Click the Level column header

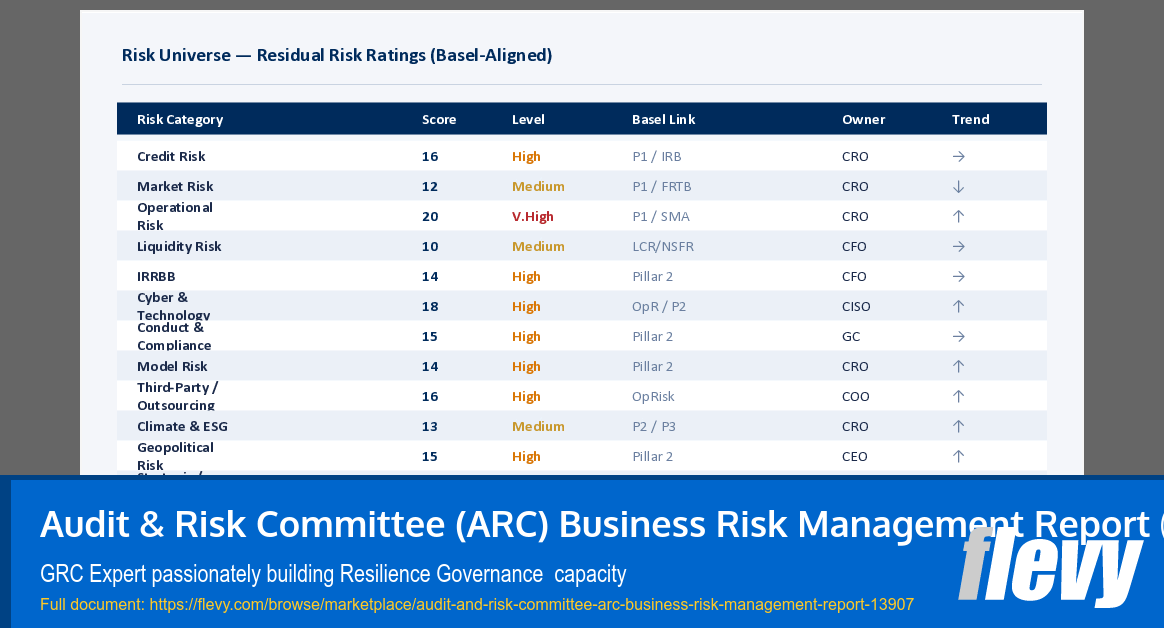pos(528,120)
